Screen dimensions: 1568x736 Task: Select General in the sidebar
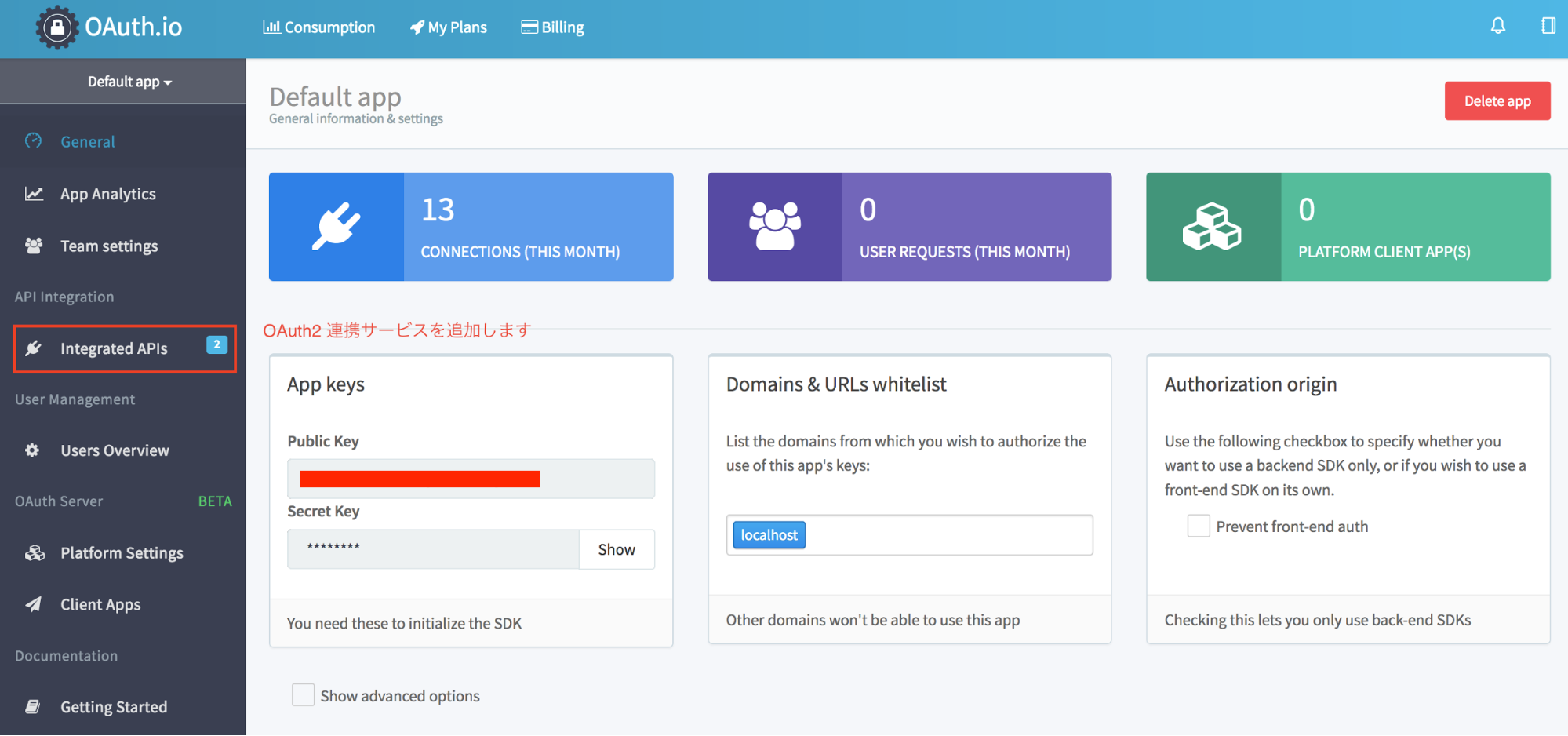pyautogui.click(x=123, y=142)
